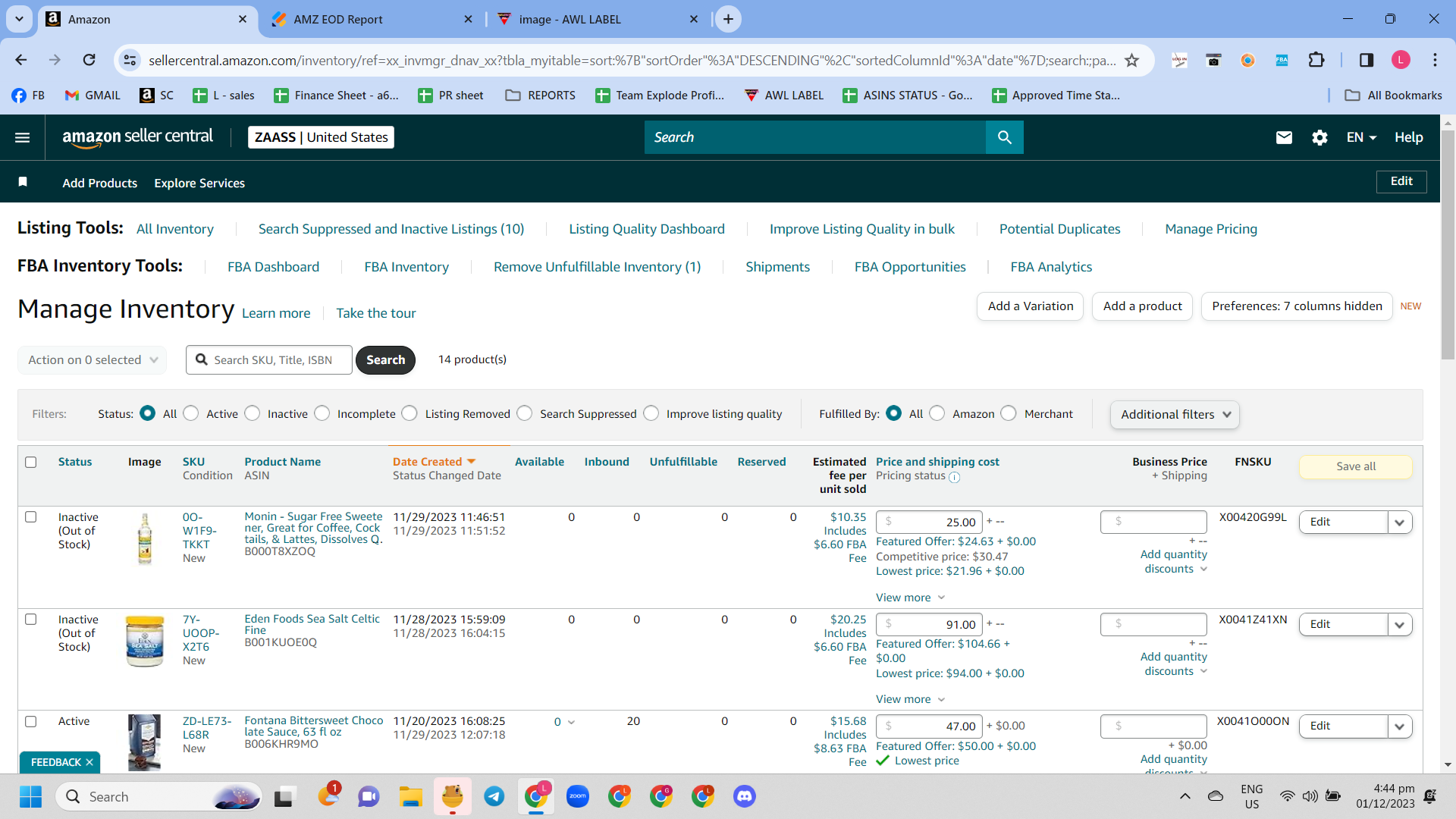Open the messages envelope icon

point(1284,137)
